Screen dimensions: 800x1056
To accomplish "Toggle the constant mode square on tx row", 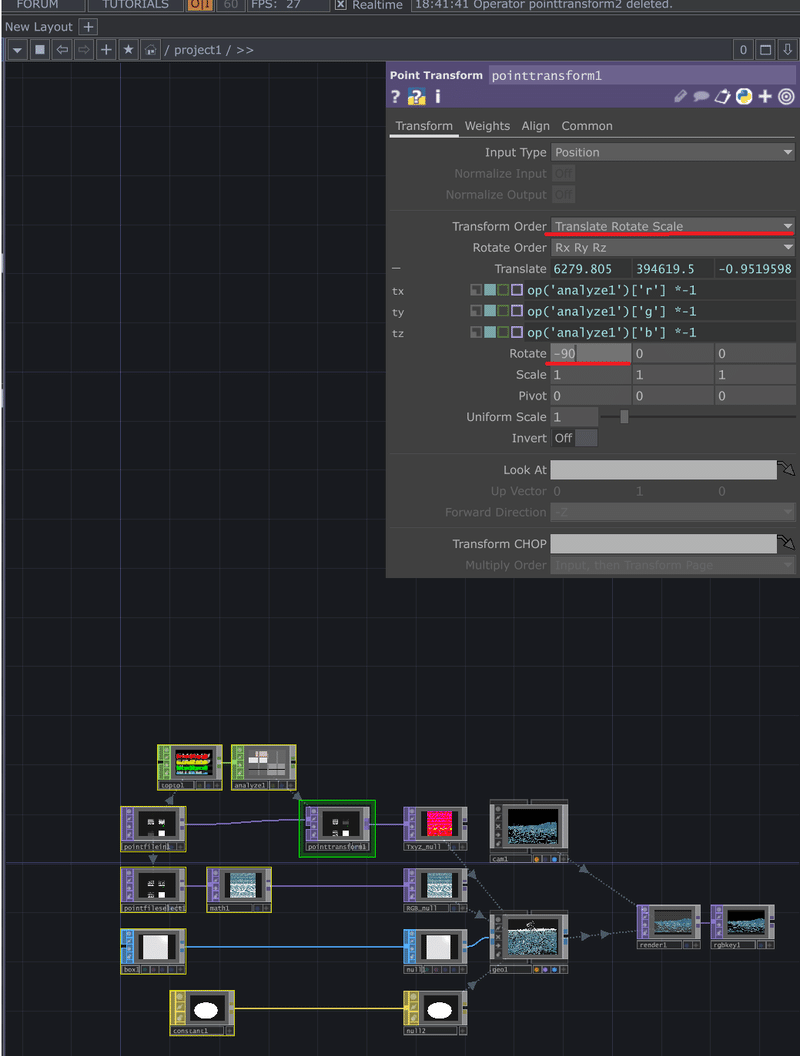I will (x=476, y=290).
